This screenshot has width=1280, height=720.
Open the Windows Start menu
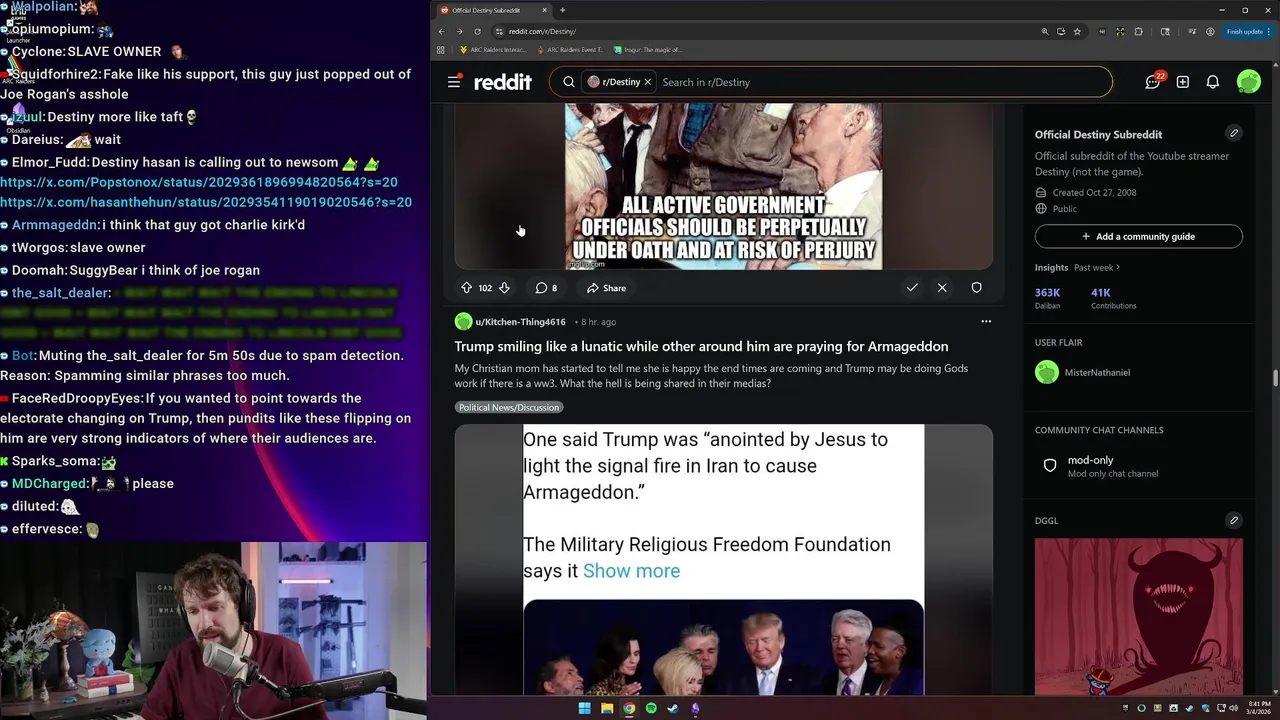[x=585, y=708]
